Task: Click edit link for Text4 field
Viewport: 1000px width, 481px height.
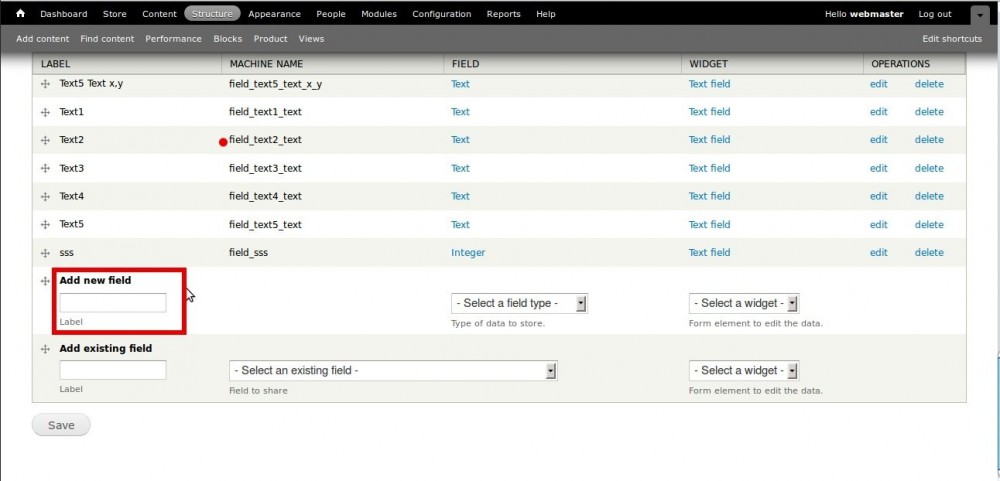Action: click(878, 196)
